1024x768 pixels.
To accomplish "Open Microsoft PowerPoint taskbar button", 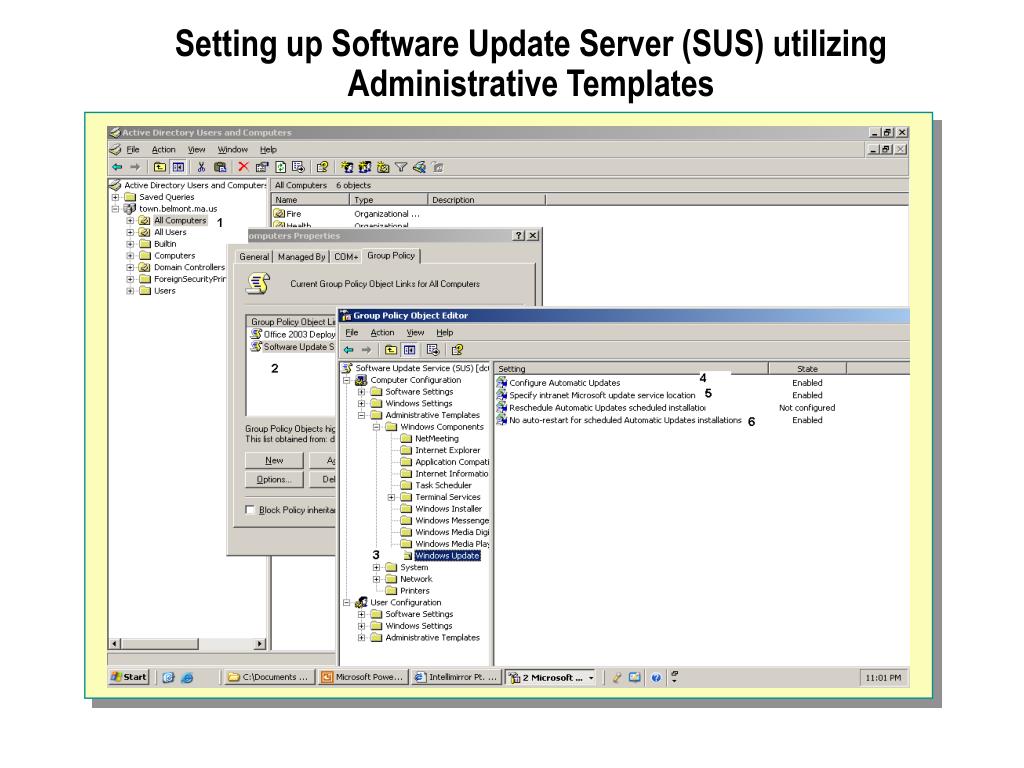I will [363, 677].
